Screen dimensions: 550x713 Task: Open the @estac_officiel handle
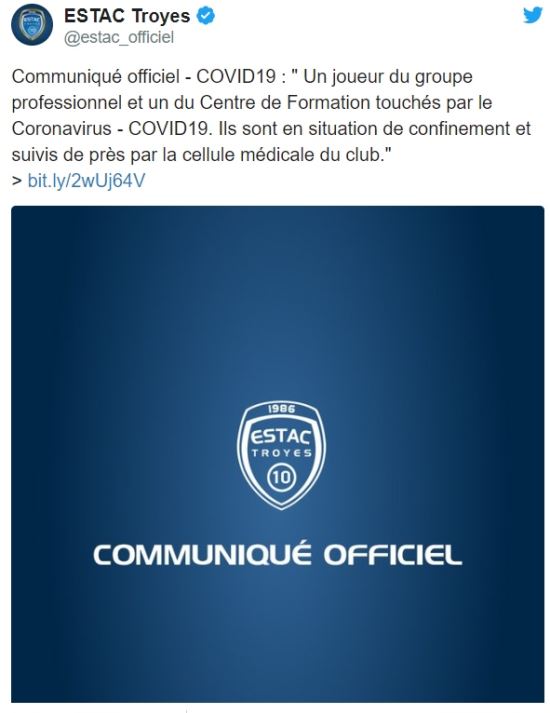point(119,37)
